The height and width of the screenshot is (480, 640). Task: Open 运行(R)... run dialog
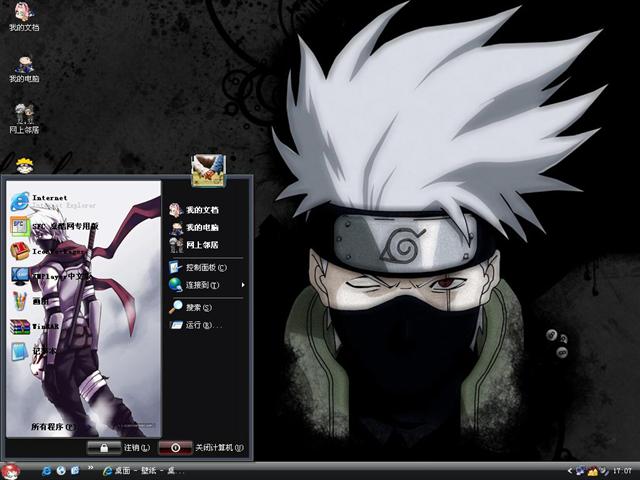(x=196, y=325)
